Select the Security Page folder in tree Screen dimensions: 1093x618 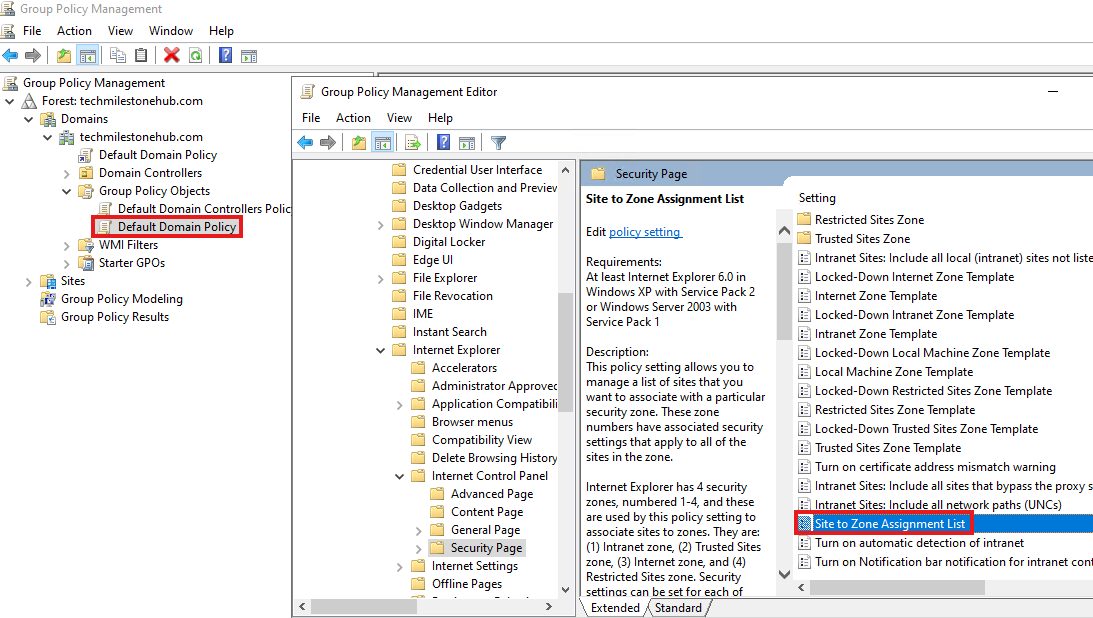pyautogui.click(x=477, y=548)
